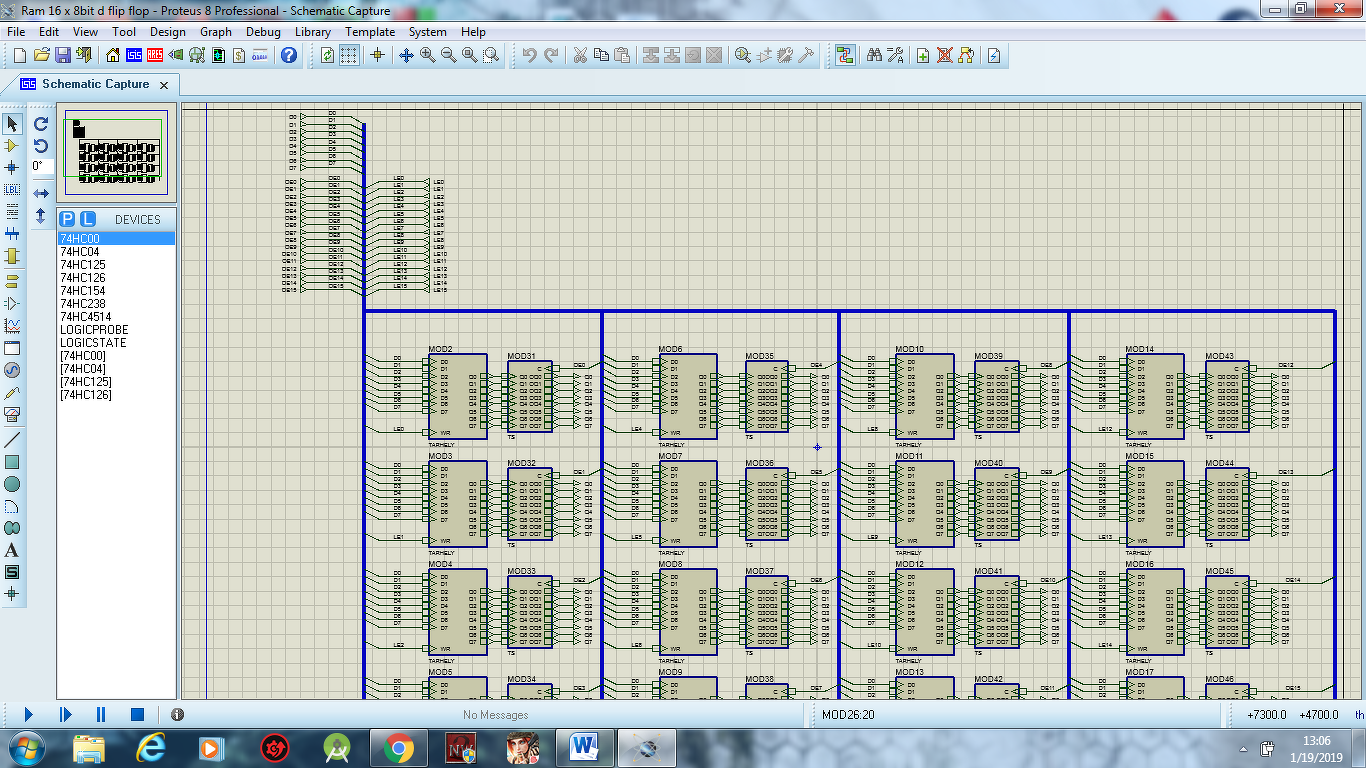Open the File menu
This screenshot has width=1366, height=768.
point(16,32)
